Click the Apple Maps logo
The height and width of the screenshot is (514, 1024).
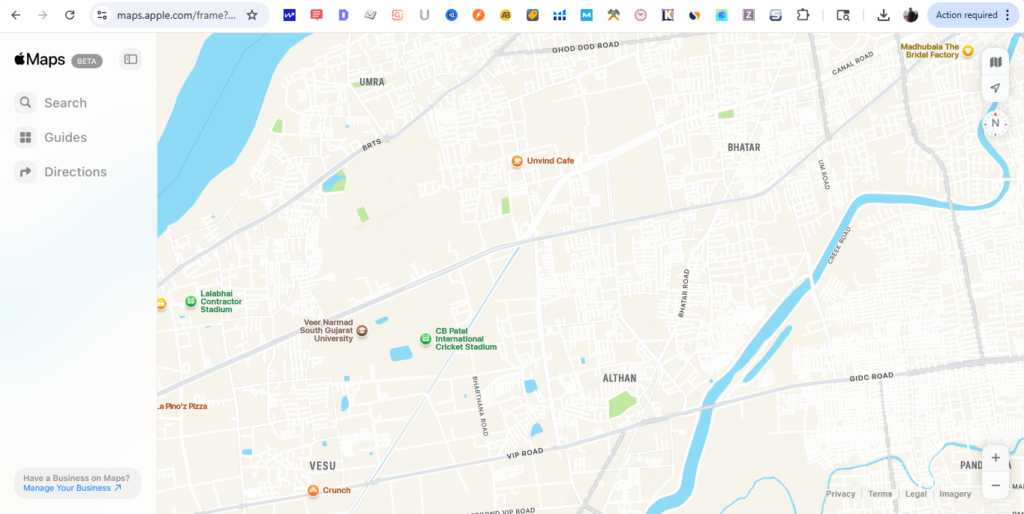coord(40,60)
